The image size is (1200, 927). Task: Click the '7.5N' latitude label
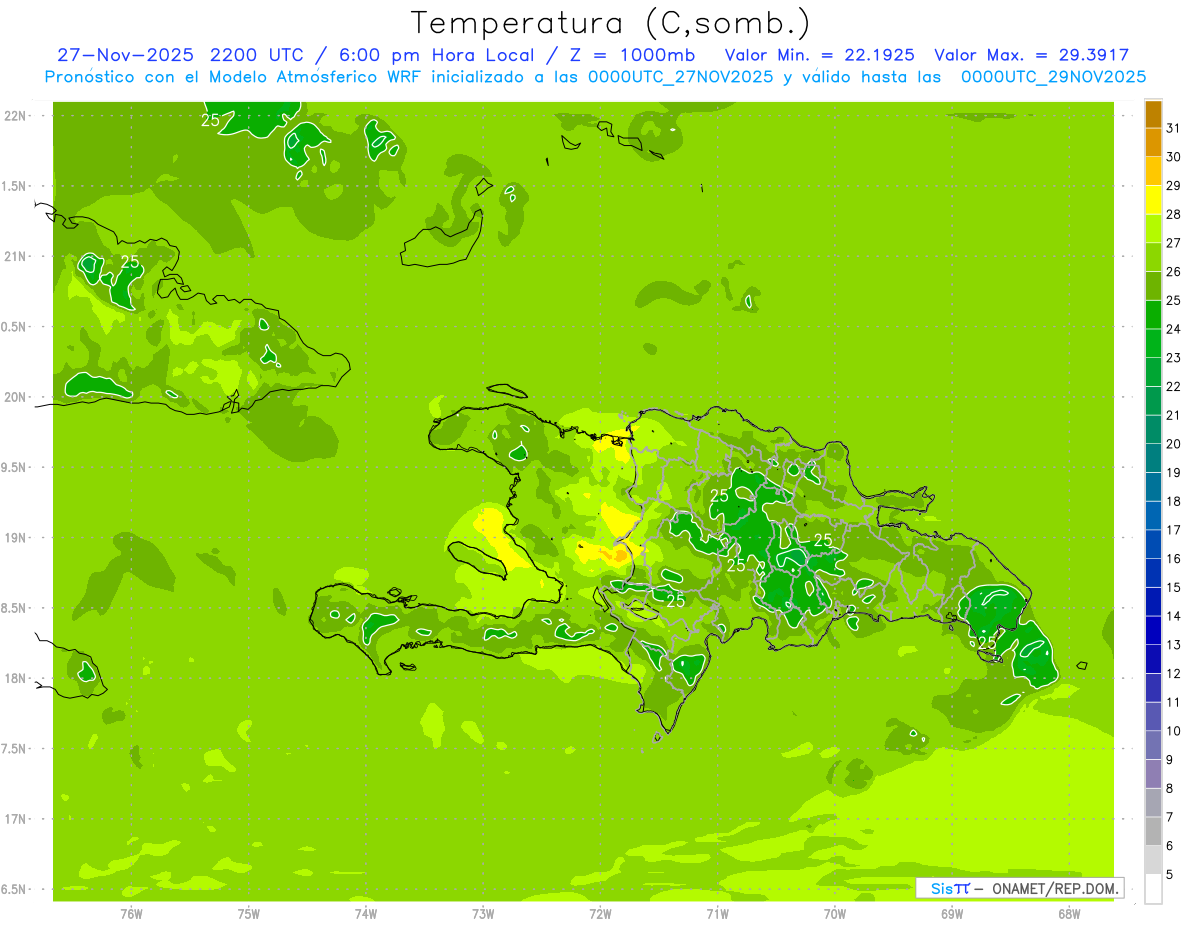[x=15, y=749]
